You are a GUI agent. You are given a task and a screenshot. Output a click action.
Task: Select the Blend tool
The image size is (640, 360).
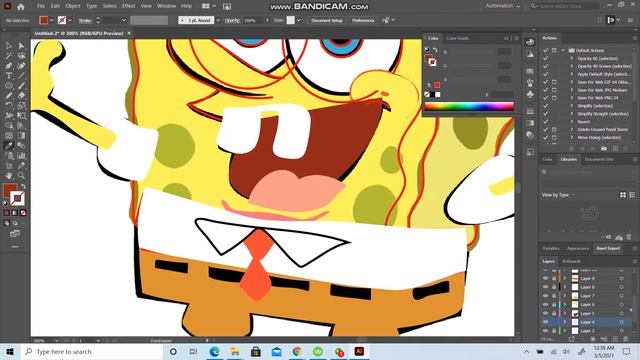pos(21,145)
